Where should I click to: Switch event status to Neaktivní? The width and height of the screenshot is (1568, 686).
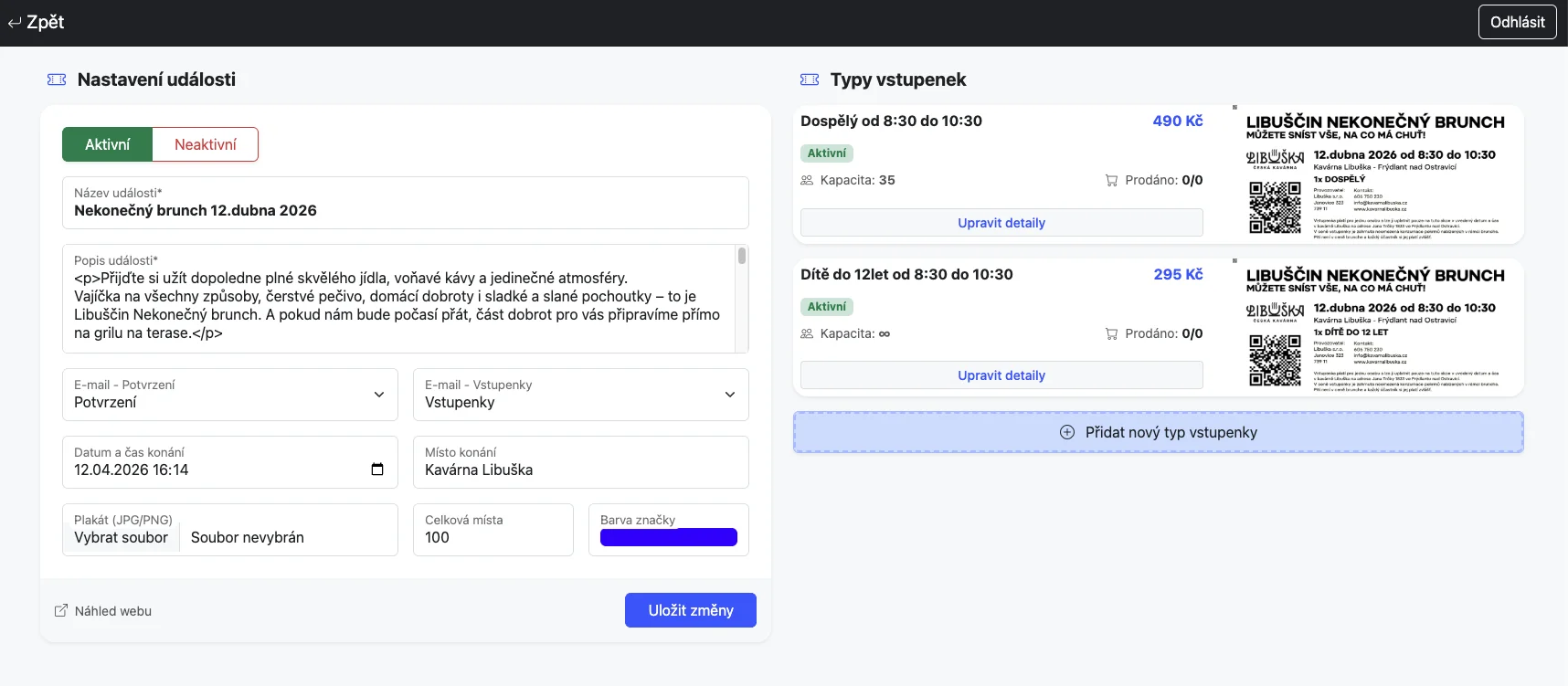[206, 144]
